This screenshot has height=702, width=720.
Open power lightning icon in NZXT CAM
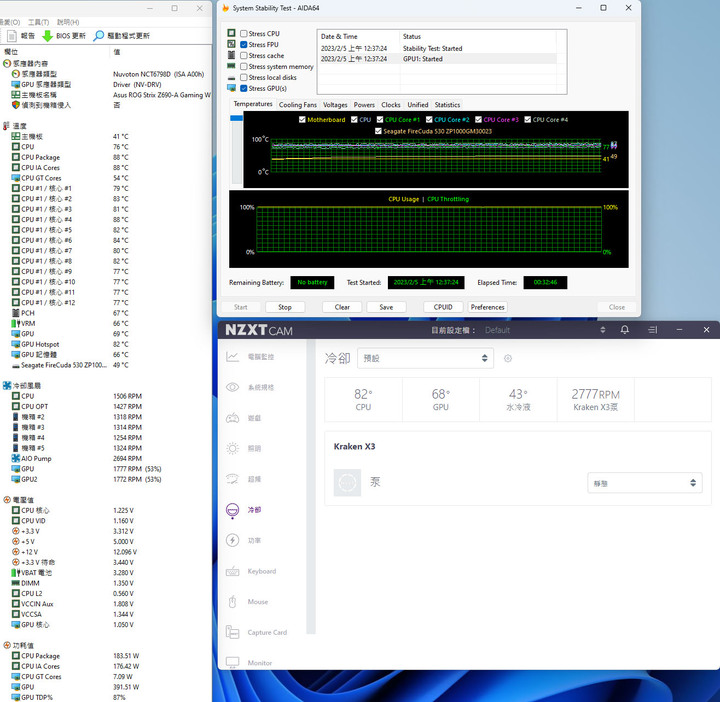coord(232,540)
